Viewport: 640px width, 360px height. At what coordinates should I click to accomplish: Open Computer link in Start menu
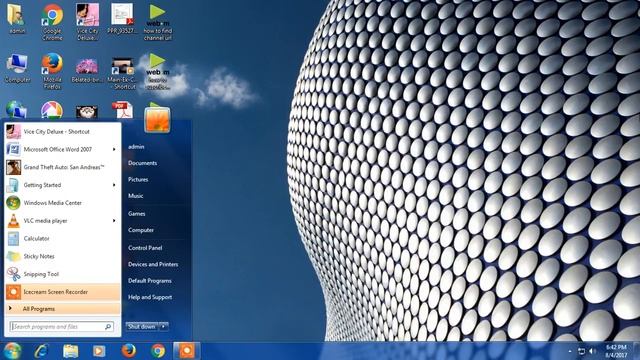(141, 230)
